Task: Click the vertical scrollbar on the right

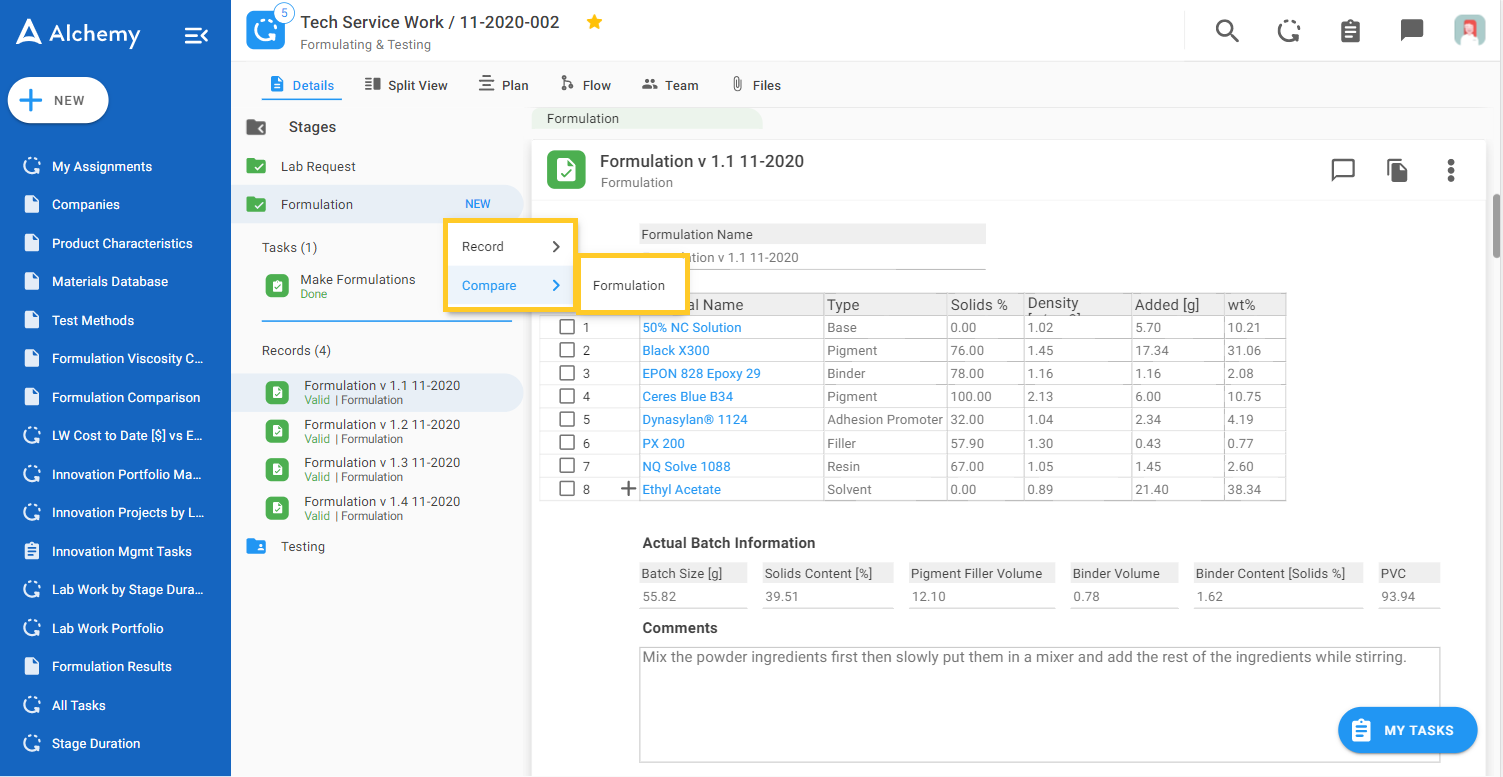Action: click(x=1497, y=226)
